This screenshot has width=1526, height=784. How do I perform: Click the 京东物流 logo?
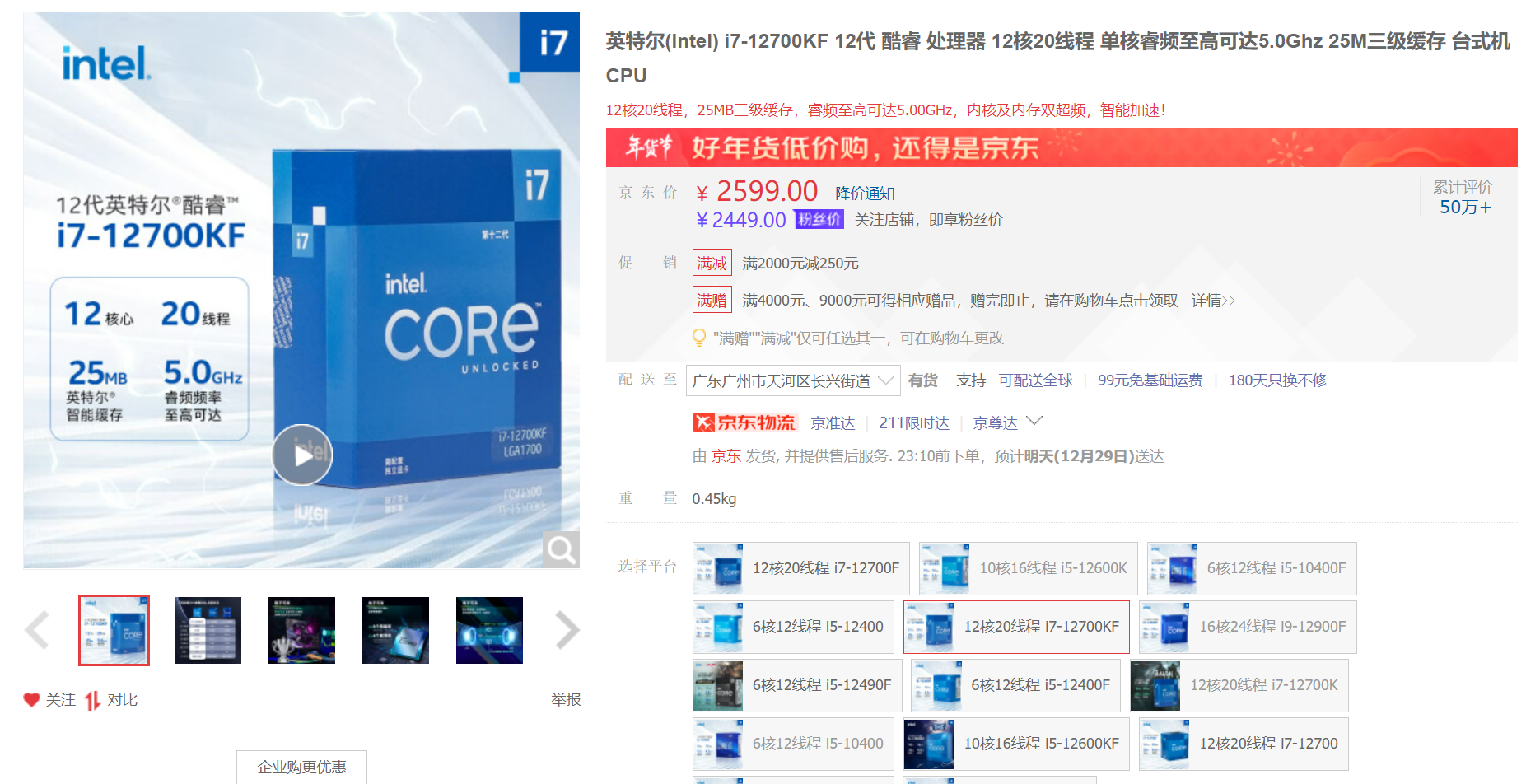pos(744,423)
